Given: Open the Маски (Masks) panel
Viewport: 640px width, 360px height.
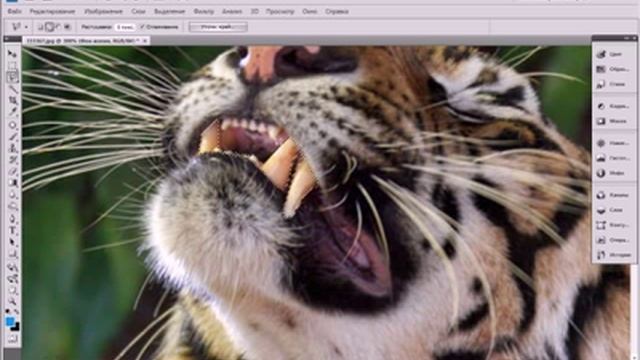Looking at the screenshot, I should click(613, 121).
